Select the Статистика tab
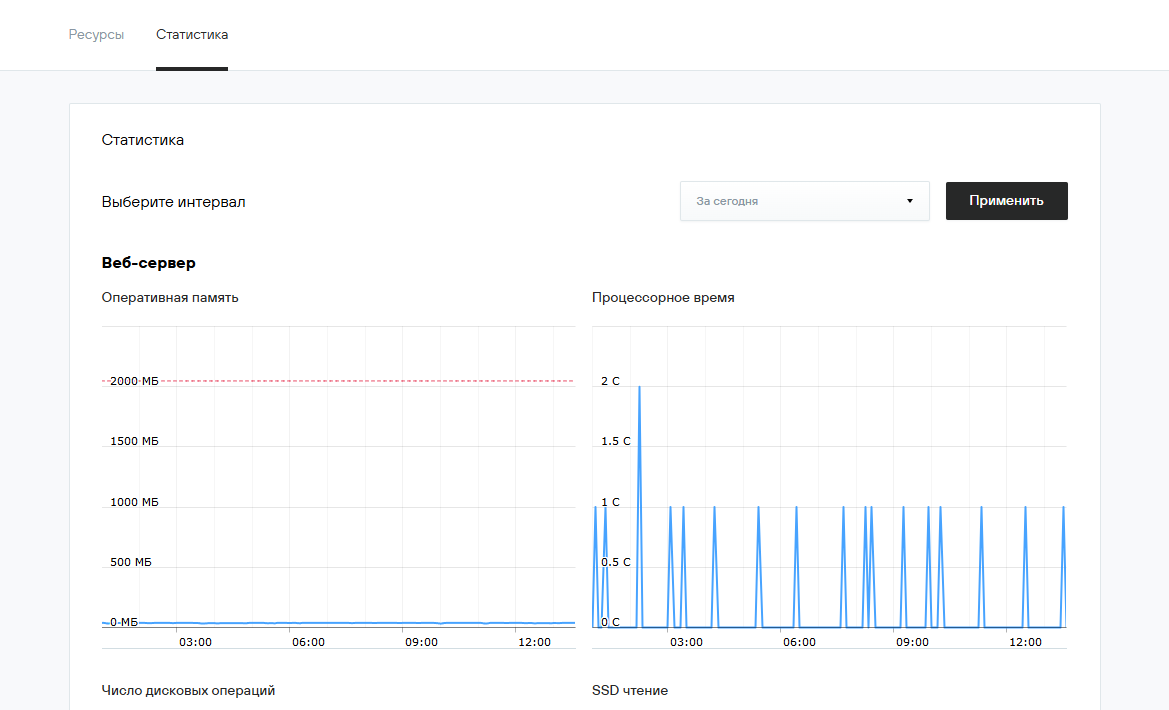Viewport: 1169px width, 710px height. tap(192, 35)
